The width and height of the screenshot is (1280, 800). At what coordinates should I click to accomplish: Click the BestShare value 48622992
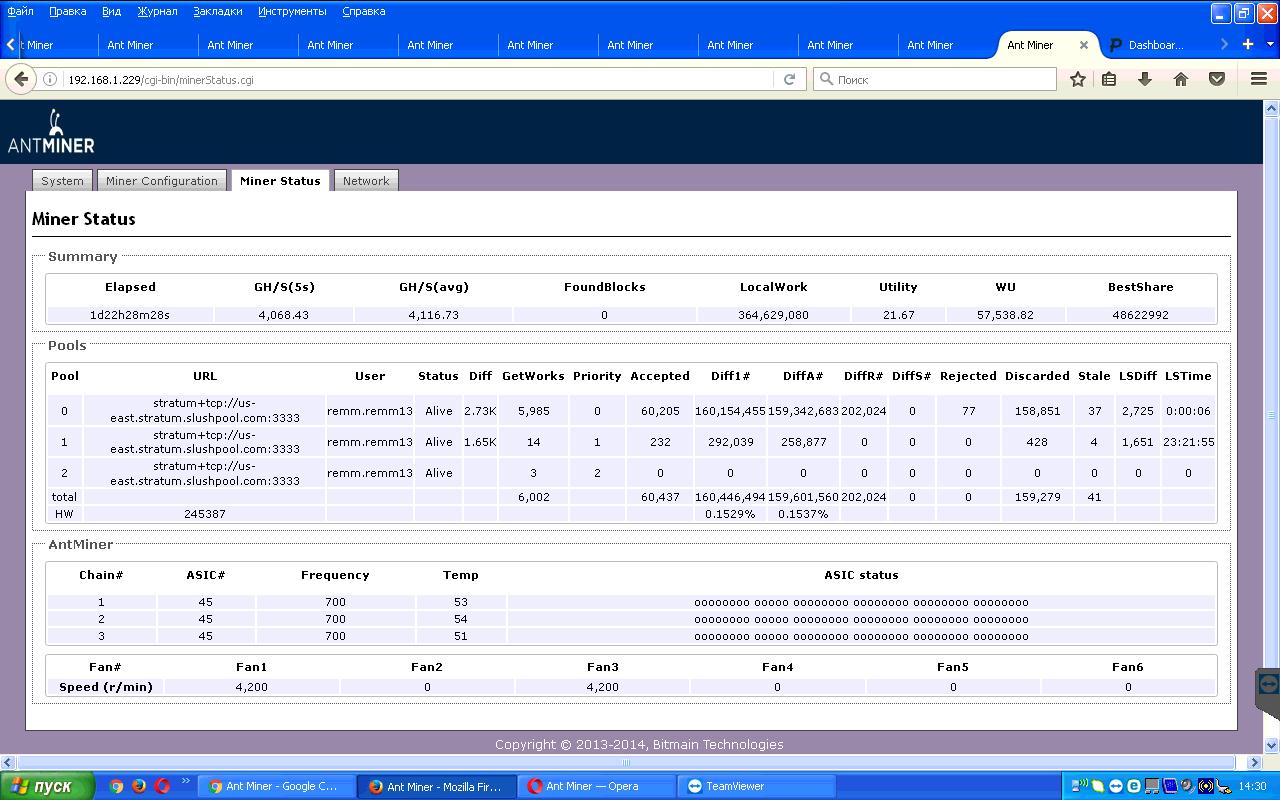[x=1140, y=315]
